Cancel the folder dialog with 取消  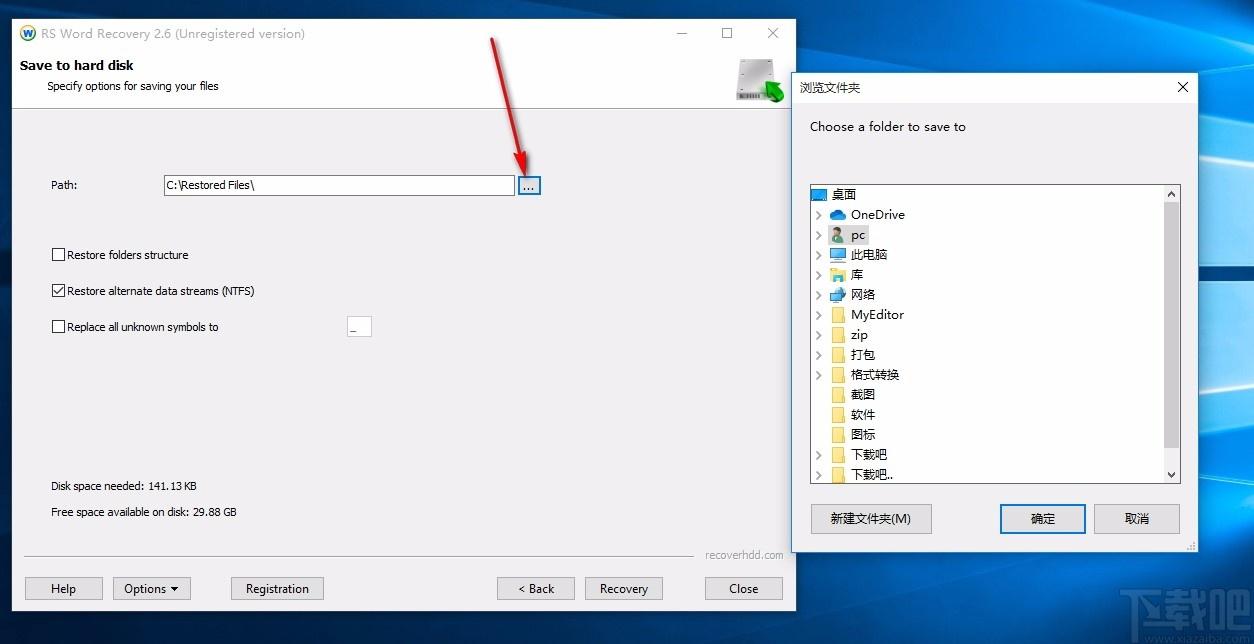[x=1137, y=519]
